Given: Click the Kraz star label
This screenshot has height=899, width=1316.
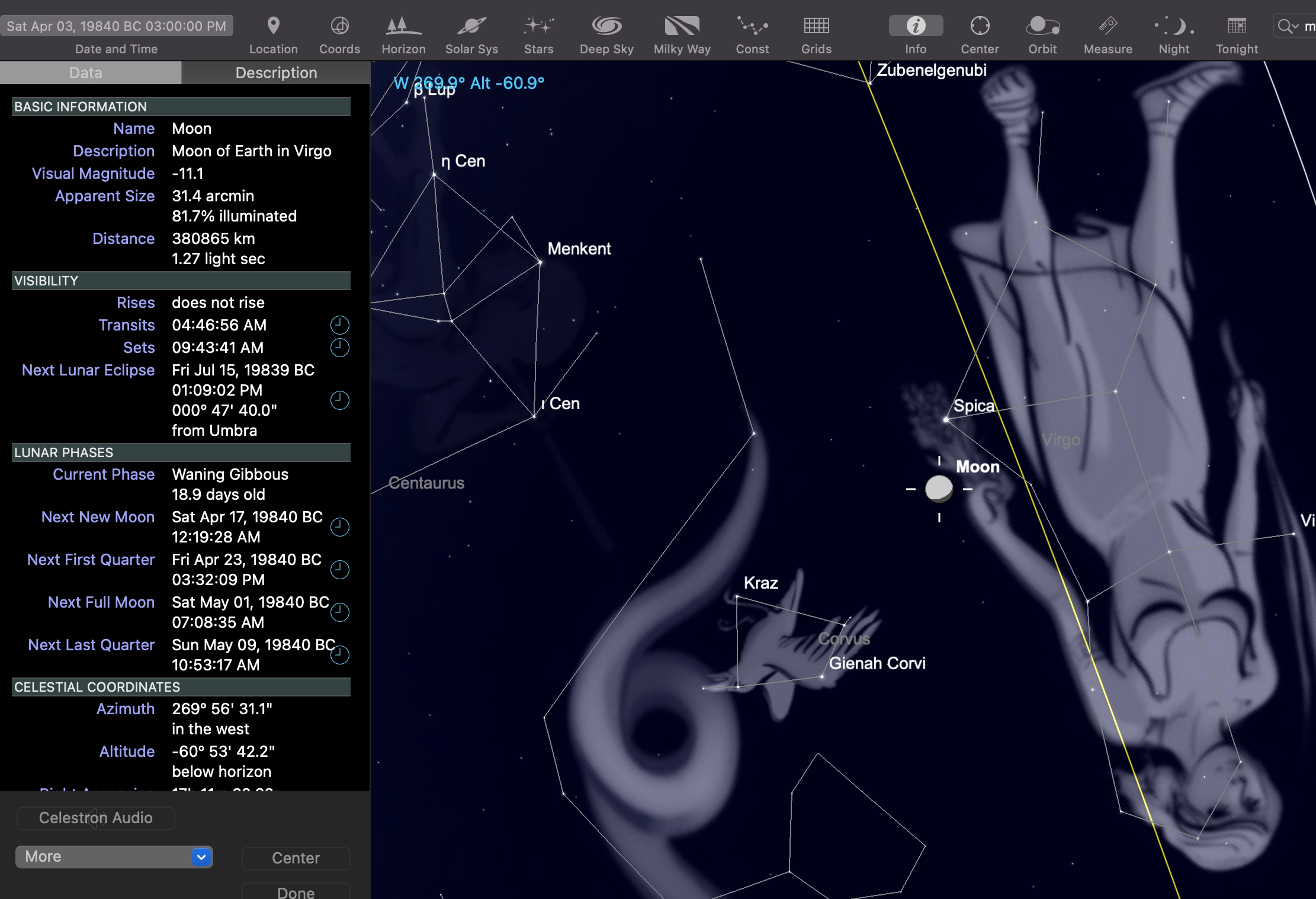Looking at the screenshot, I should 761,583.
